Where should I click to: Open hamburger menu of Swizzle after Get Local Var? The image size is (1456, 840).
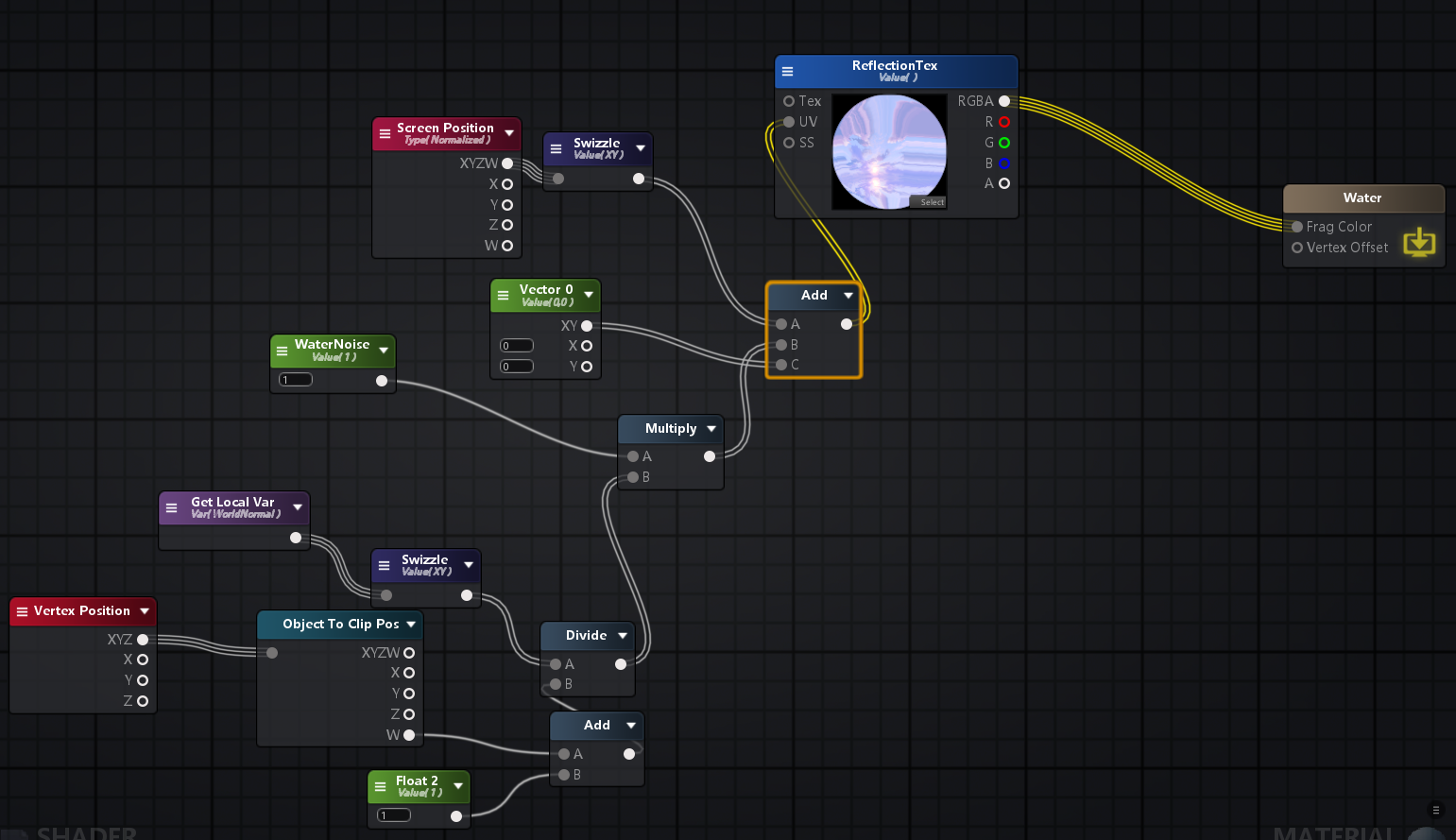[384, 565]
